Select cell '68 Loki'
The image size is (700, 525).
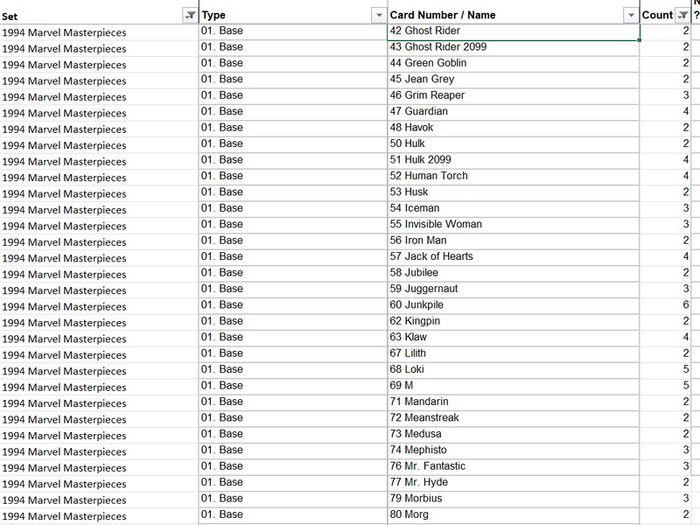[513, 370]
